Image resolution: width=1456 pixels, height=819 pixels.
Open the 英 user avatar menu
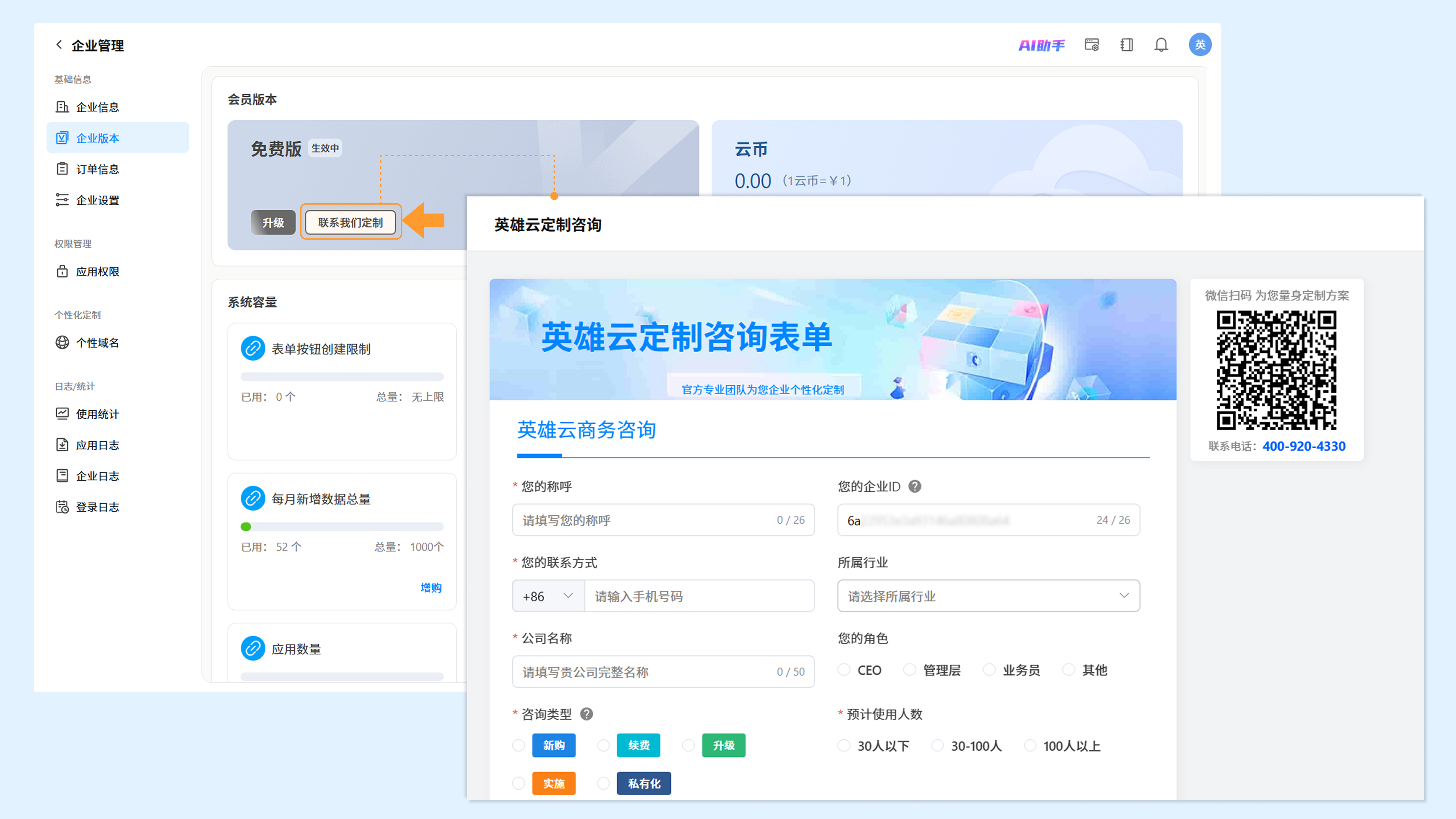[1200, 45]
